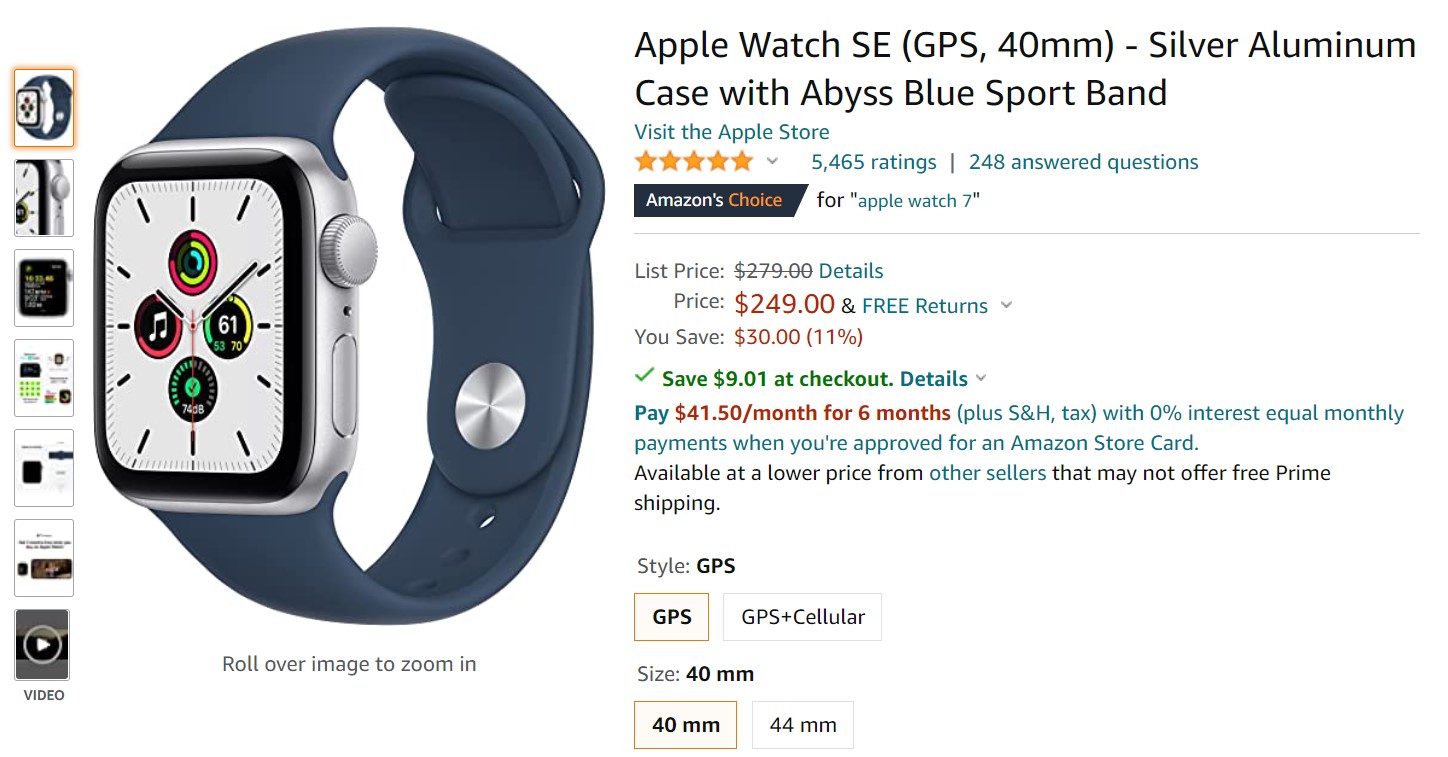Select the fifth product thumbnail

(x=44, y=468)
